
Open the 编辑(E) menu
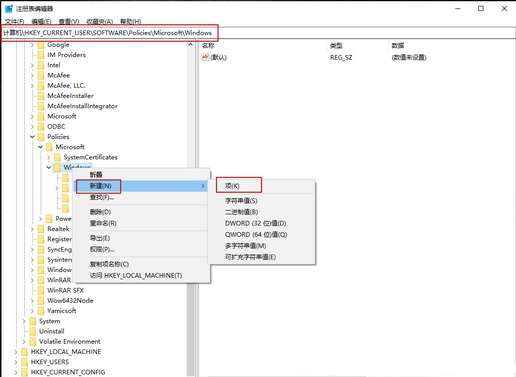pyautogui.click(x=41, y=22)
